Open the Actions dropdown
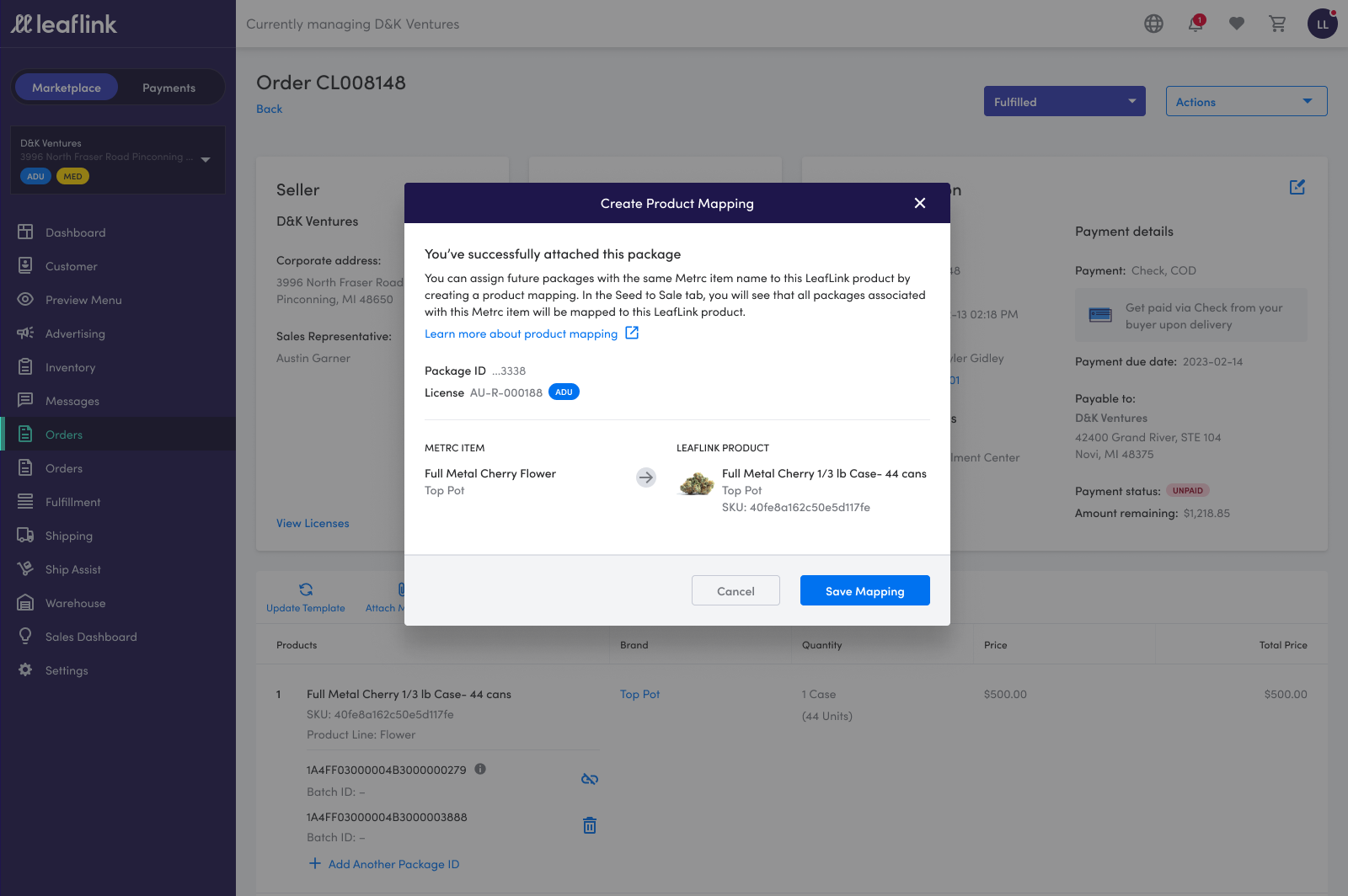This screenshot has height=896, width=1348. (1246, 101)
